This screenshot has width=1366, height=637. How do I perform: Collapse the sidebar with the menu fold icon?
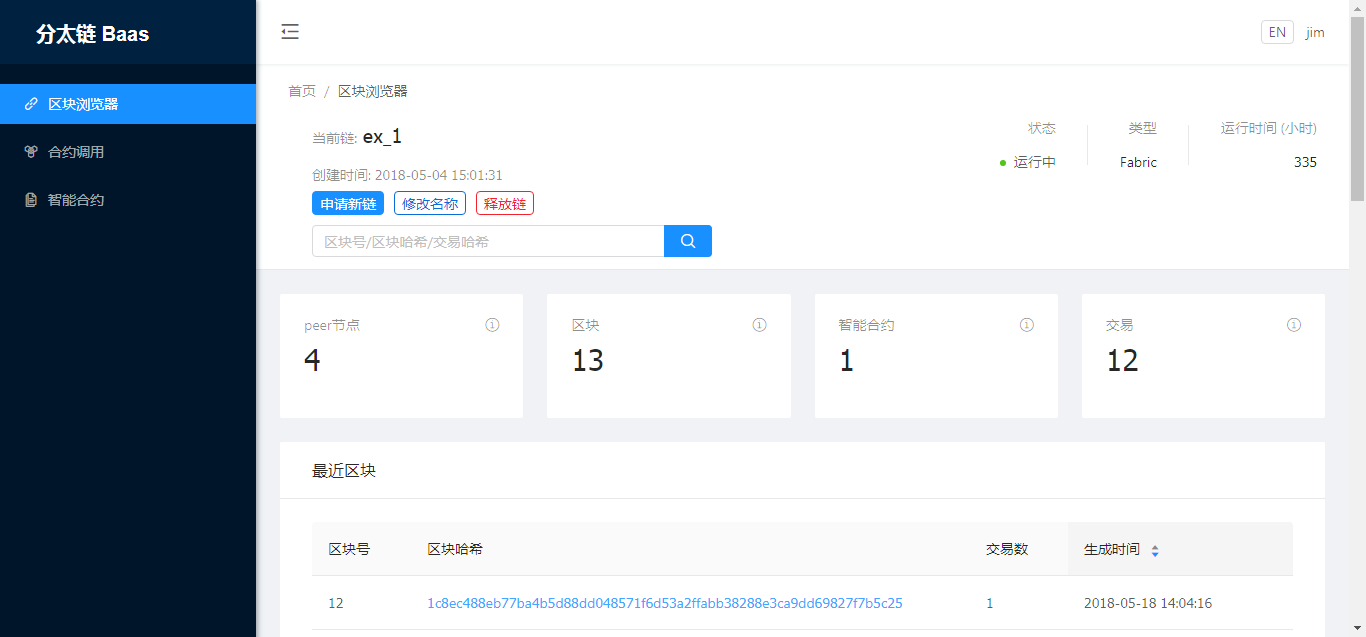coord(290,32)
